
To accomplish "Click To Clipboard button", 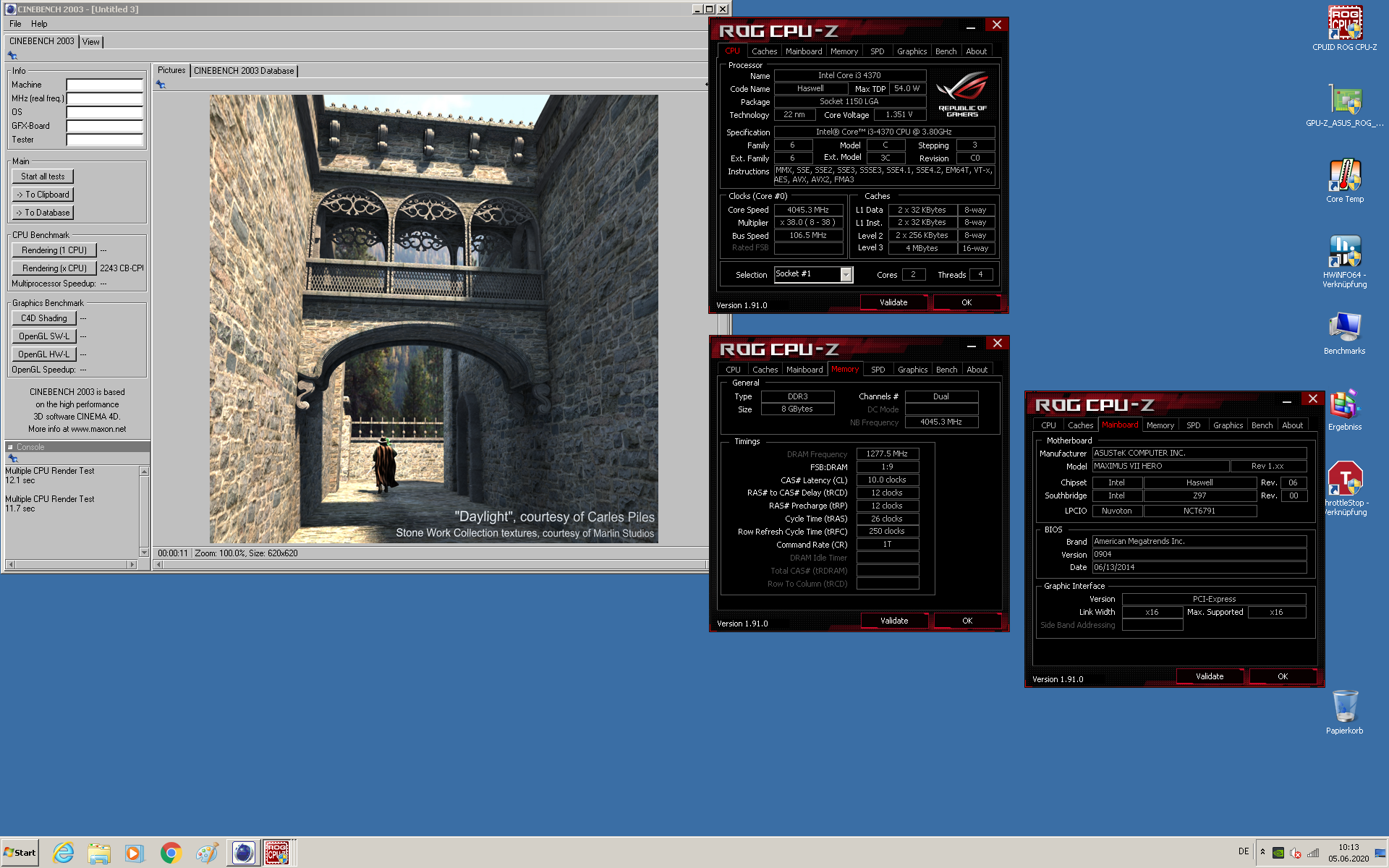I will coord(43,195).
